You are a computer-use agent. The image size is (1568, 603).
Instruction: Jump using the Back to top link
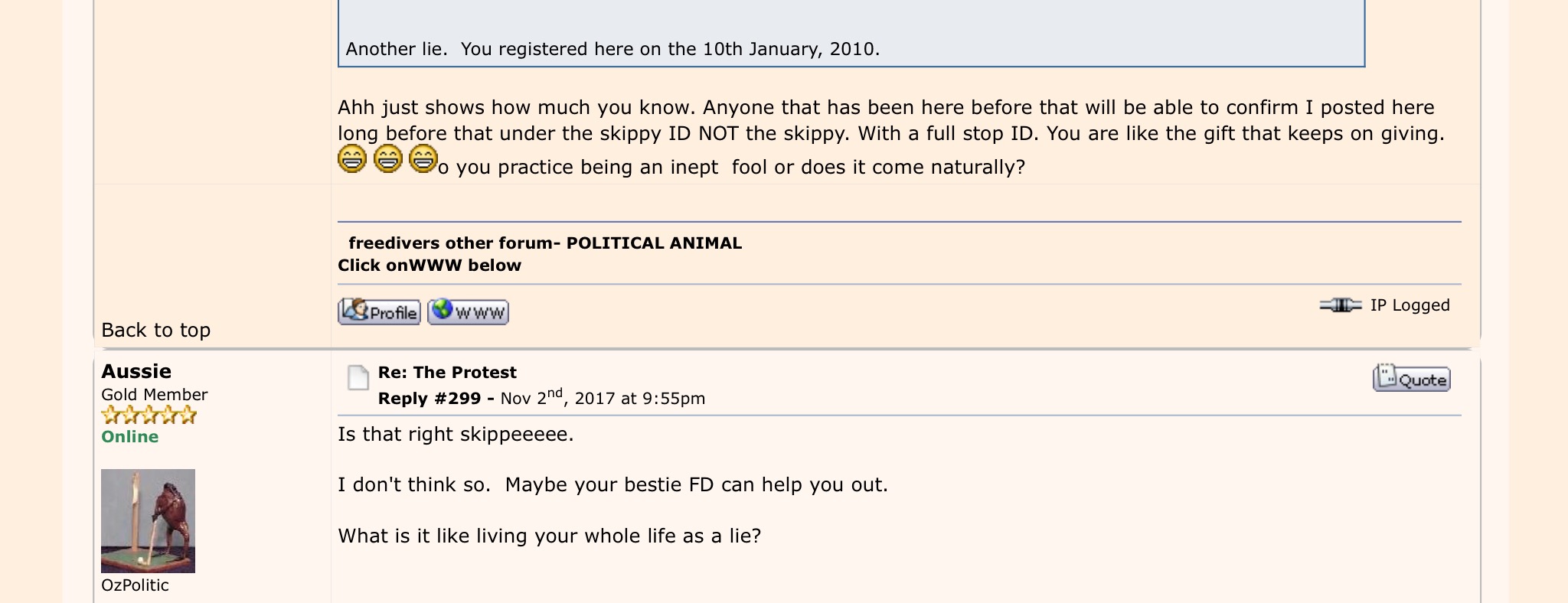tap(155, 330)
